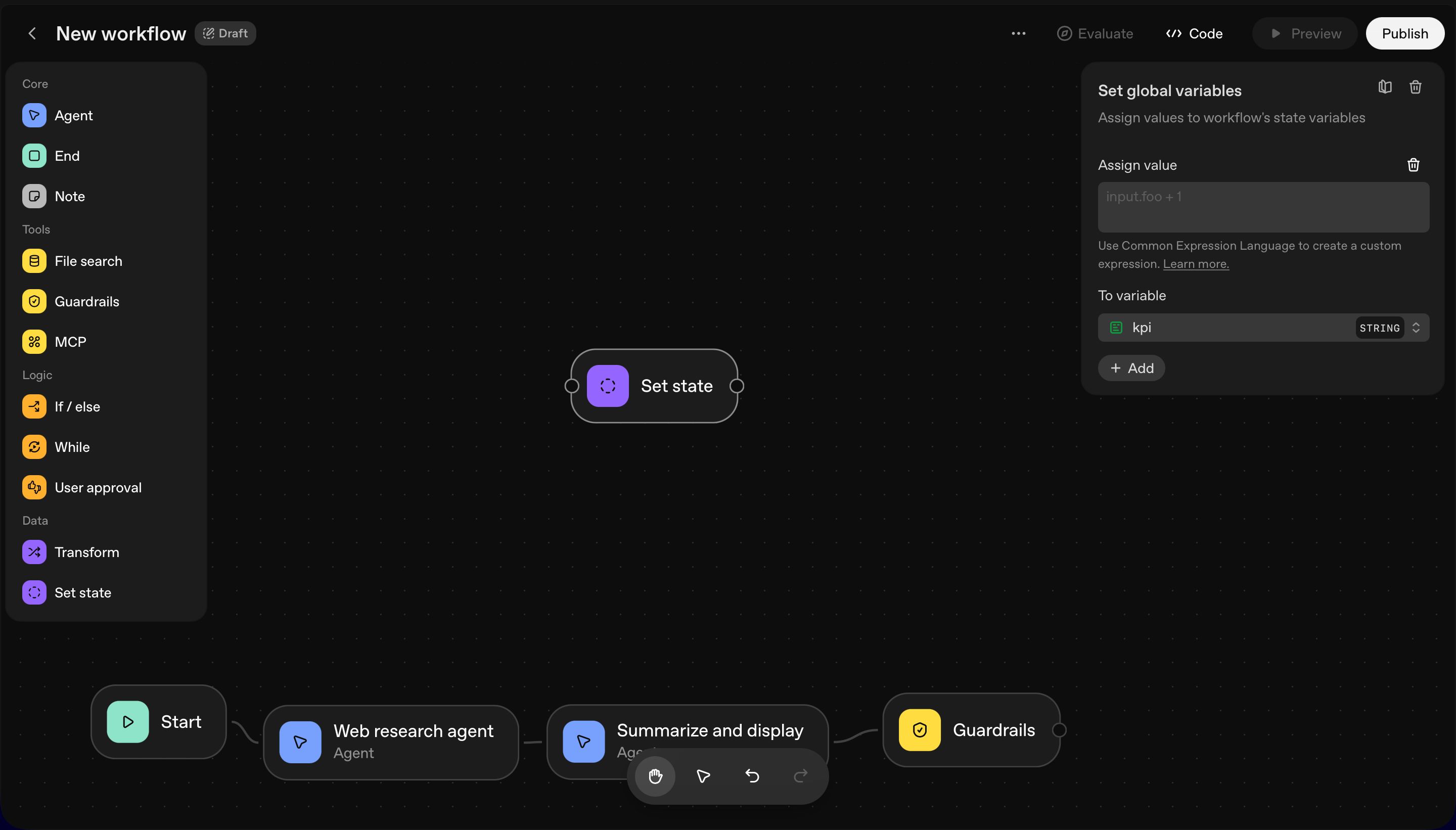This screenshot has height=830, width=1456.
Task: Click the undo arrow icon
Action: coord(752,776)
